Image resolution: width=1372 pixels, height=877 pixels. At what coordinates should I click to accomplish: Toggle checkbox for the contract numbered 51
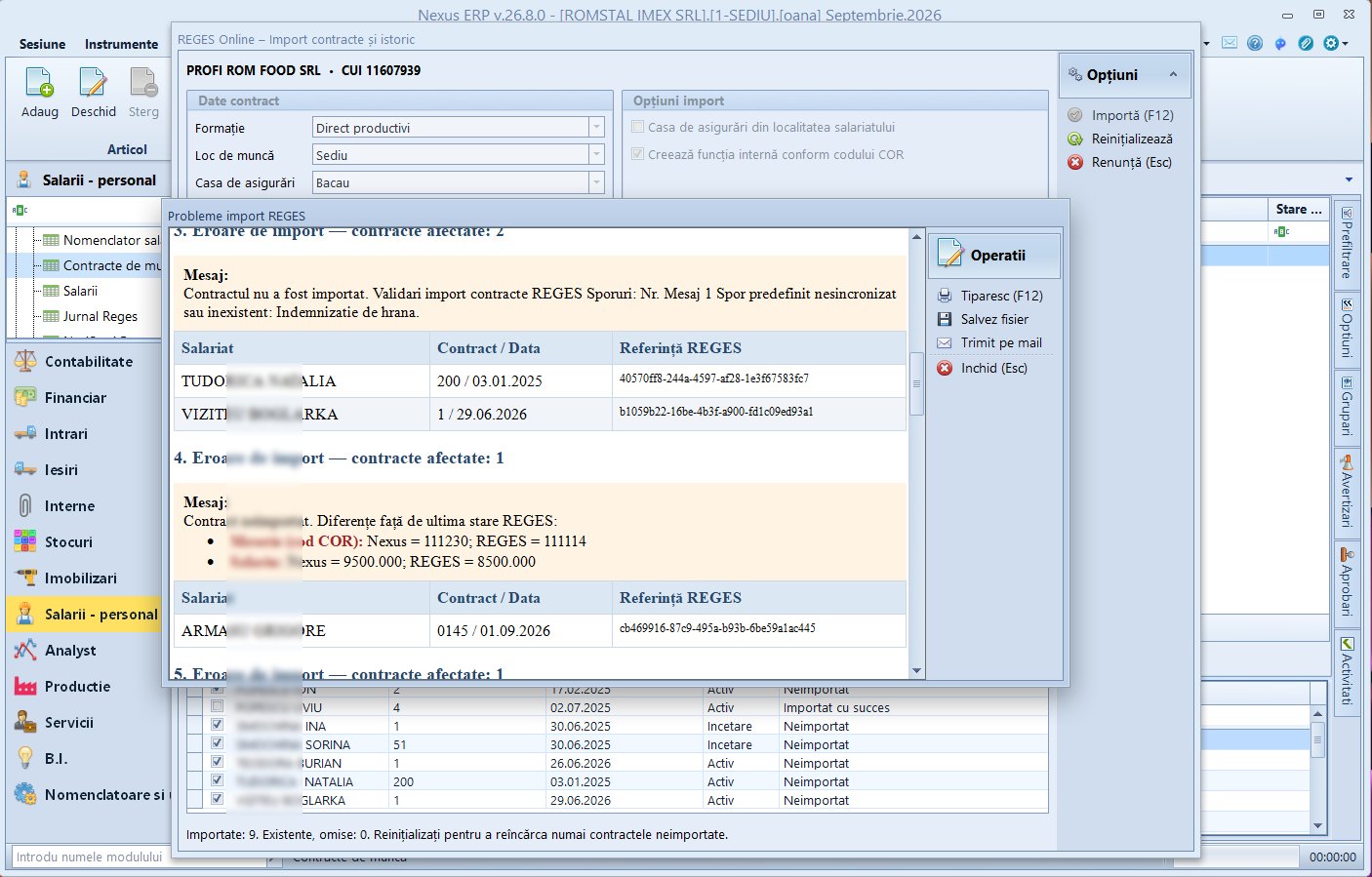click(217, 743)
